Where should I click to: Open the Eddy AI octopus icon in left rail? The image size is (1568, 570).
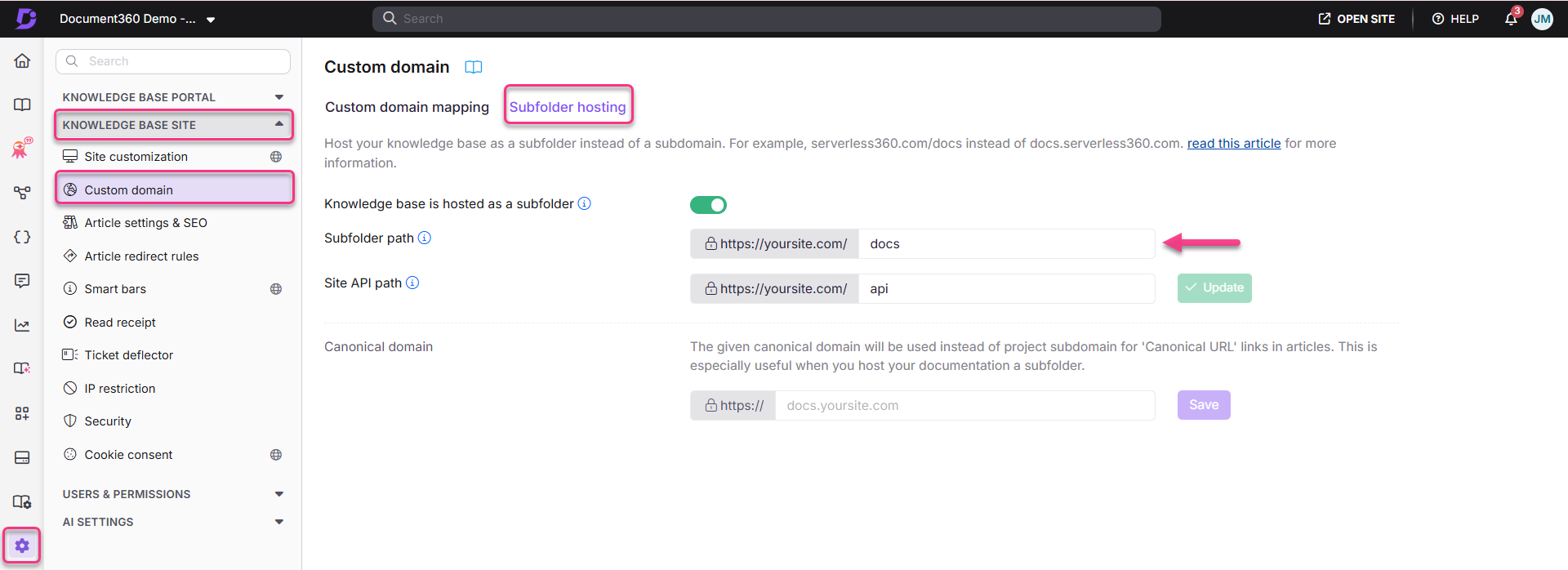point(22,148)
